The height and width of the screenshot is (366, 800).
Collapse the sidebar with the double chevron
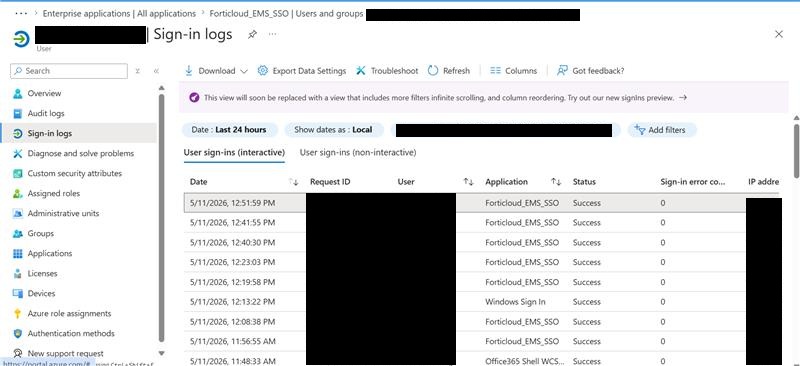tap(156, 71)
